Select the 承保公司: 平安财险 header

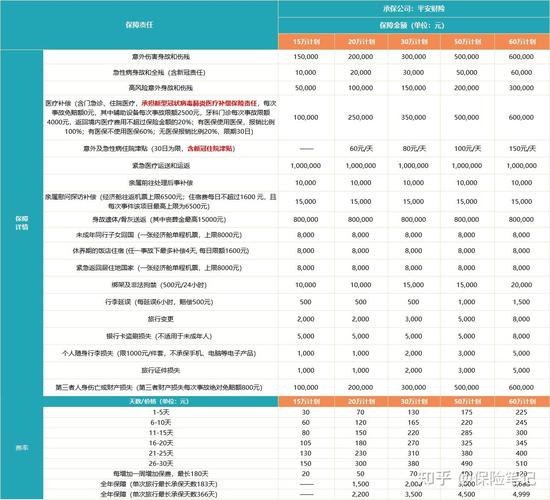coord(414,9)
